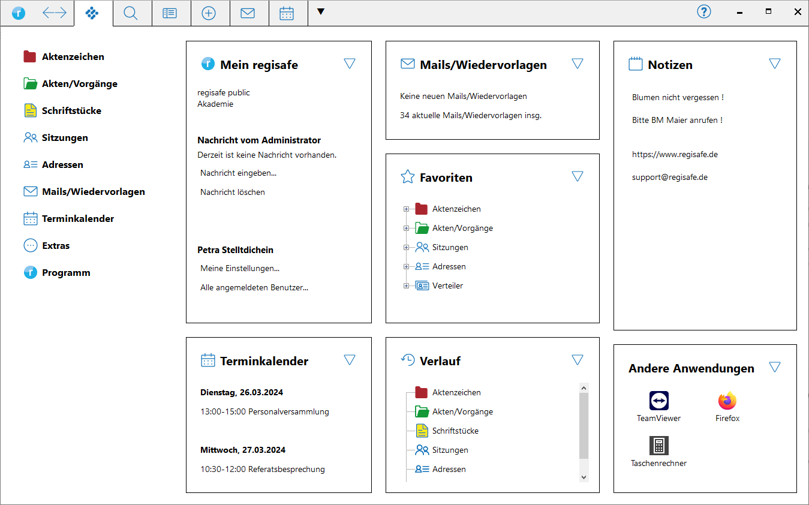Open the Mein regisafe panel dropdown triangle
809x505 pixels.
[349, 64]
